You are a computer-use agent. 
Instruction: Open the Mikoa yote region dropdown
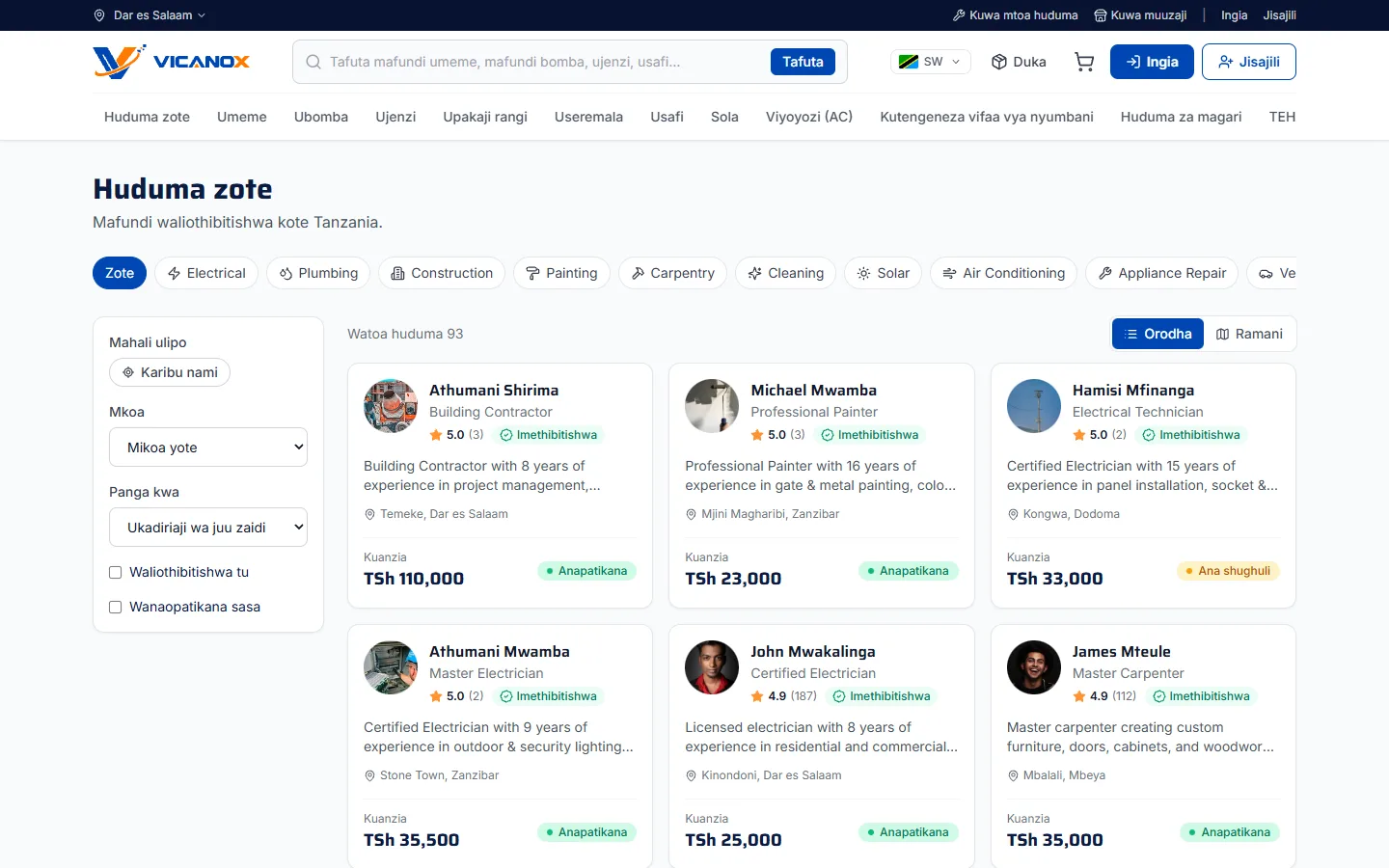point(208,448)
